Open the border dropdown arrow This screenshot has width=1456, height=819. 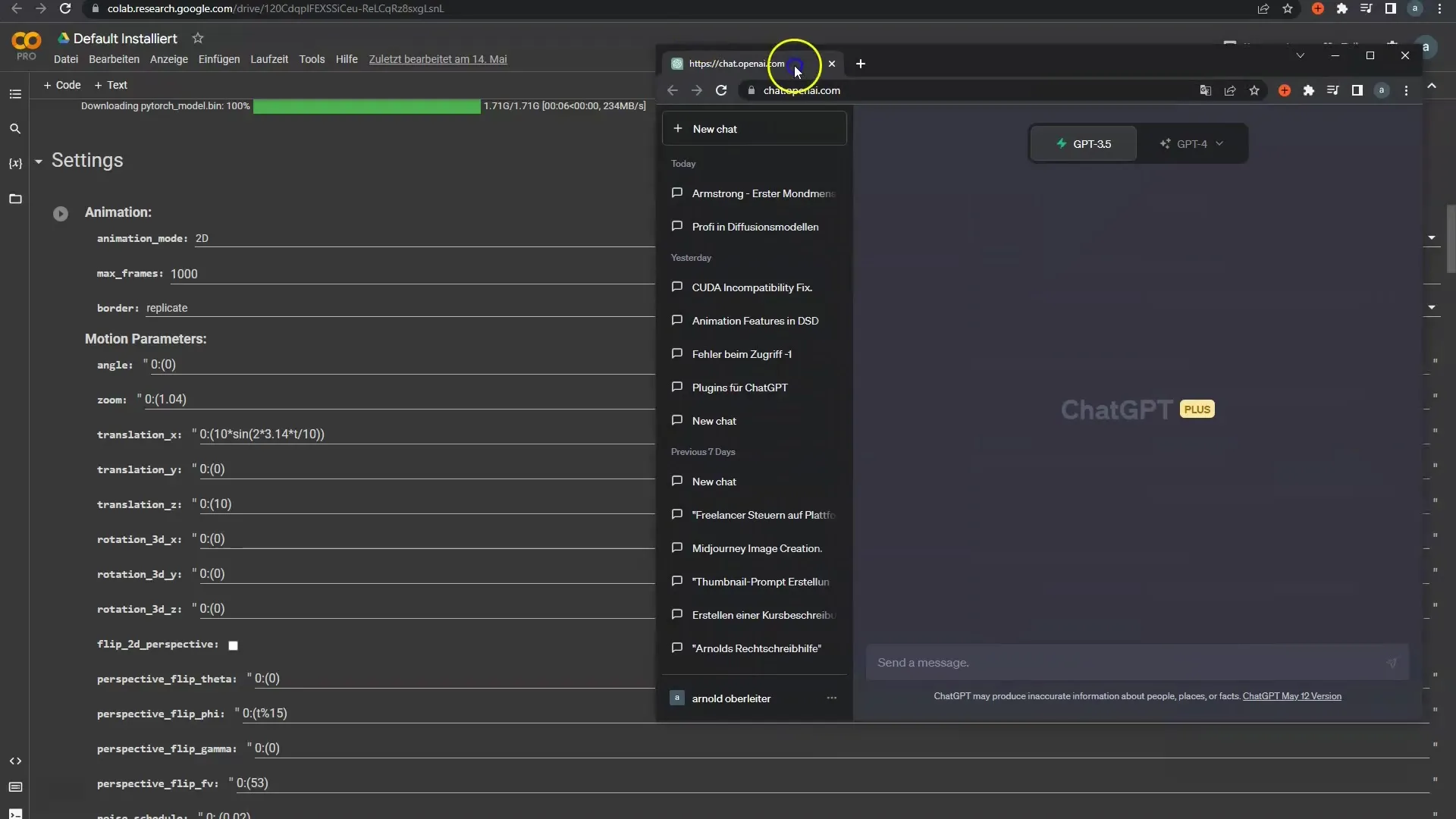coord(1432,308)
